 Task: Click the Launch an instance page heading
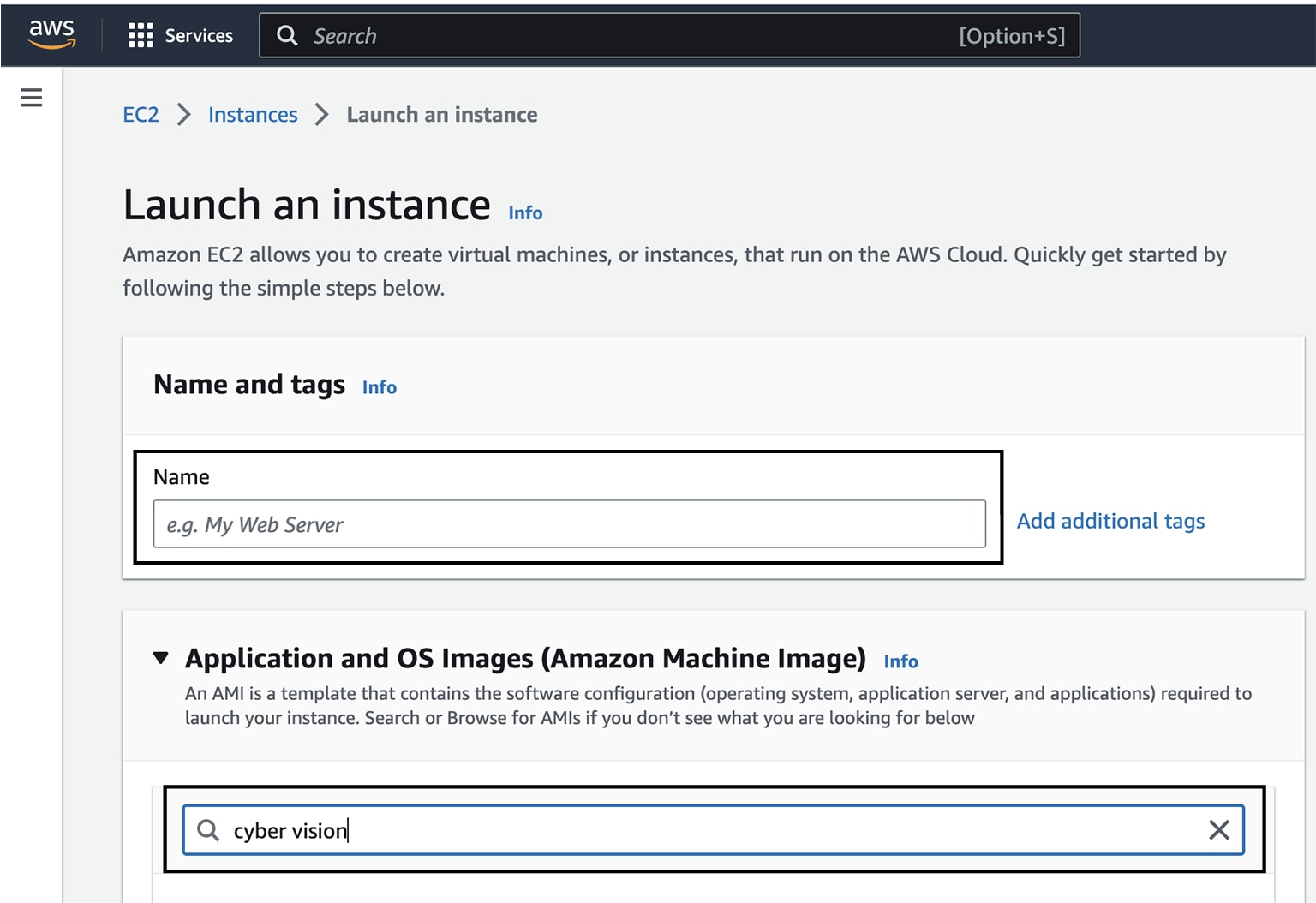(307, 205)
